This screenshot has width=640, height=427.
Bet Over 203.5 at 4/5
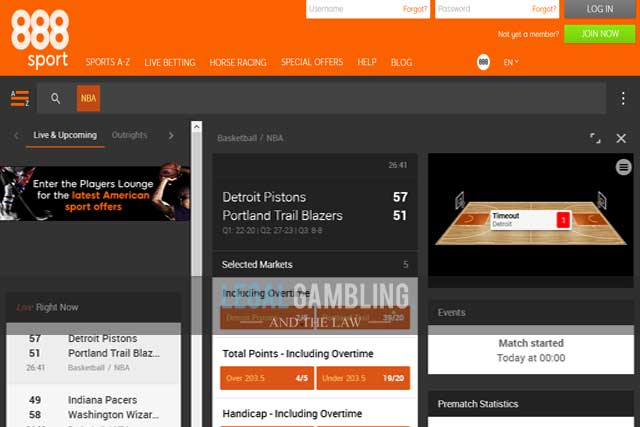click(x=267, y=378)
